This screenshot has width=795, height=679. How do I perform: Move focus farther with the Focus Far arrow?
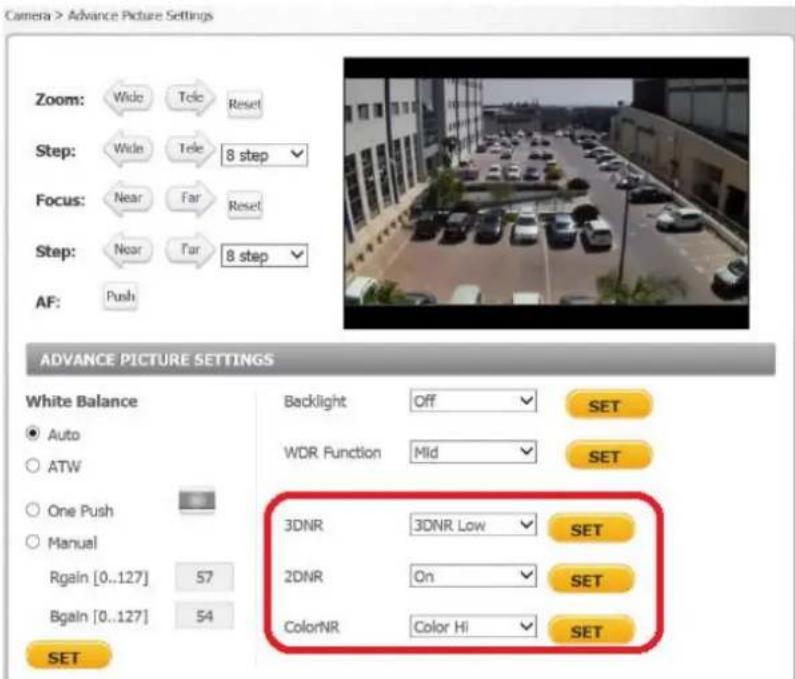[190, 198]
